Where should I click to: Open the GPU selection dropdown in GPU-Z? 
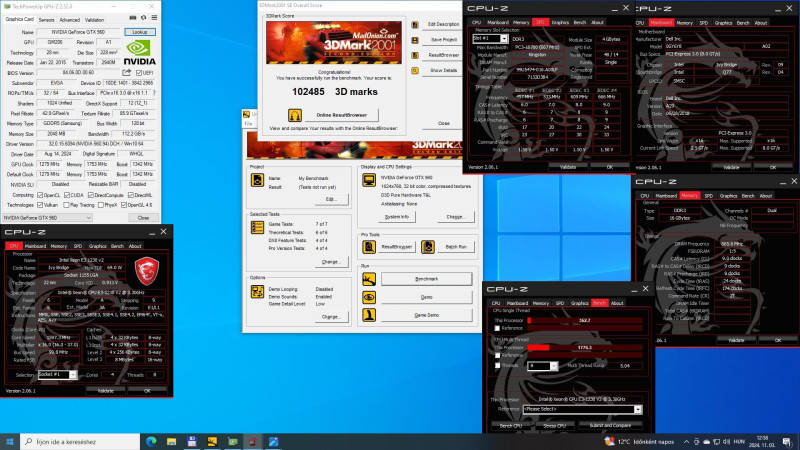[x=47, y=218]
